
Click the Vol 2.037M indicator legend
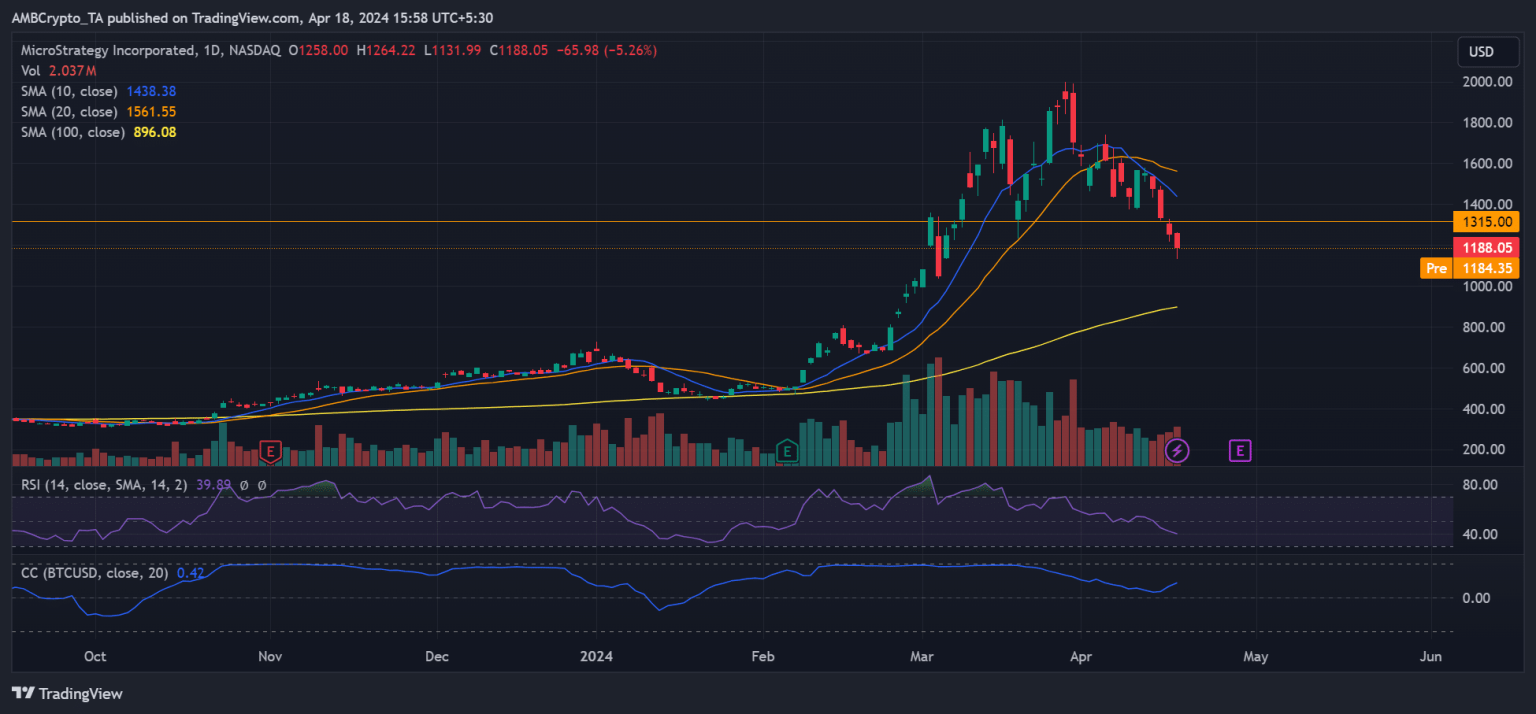click(59, 70)
